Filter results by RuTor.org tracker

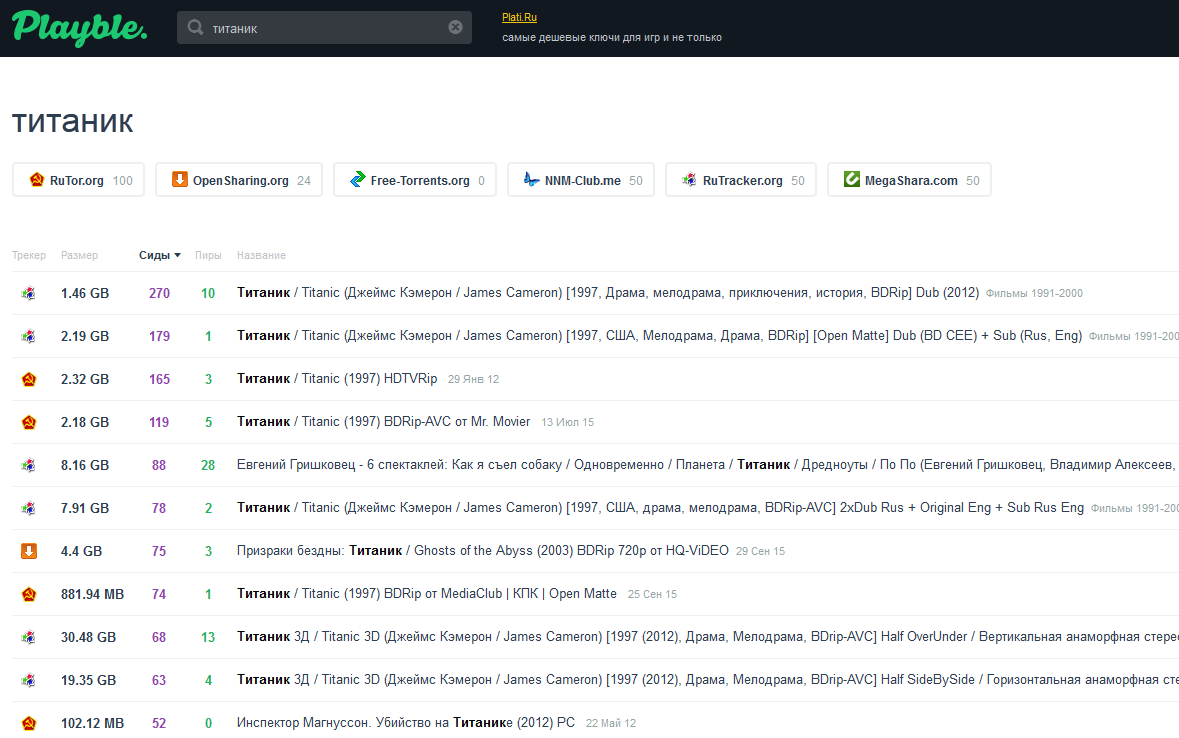79,181
